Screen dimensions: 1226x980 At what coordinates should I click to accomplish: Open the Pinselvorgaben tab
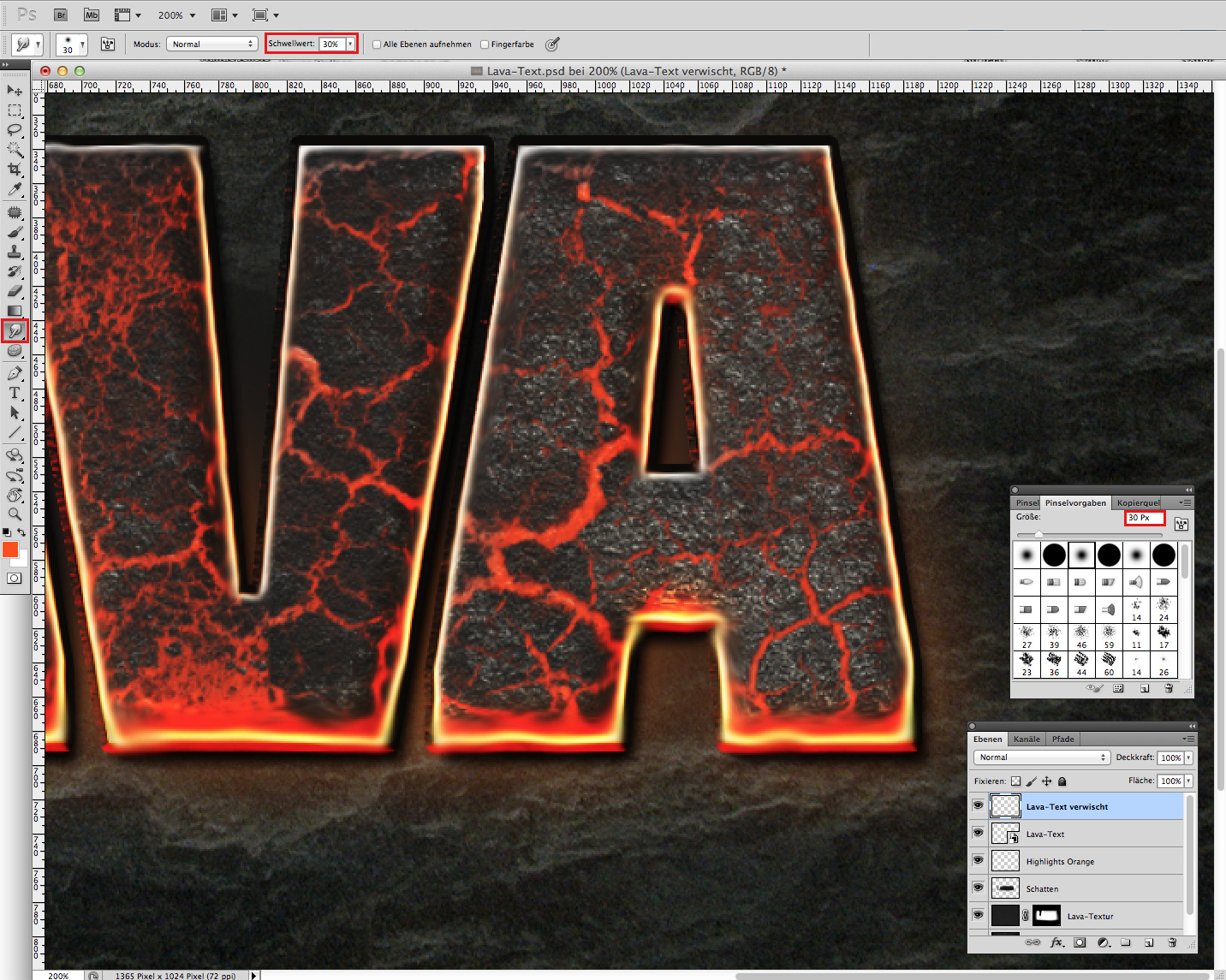(1075, 502)
